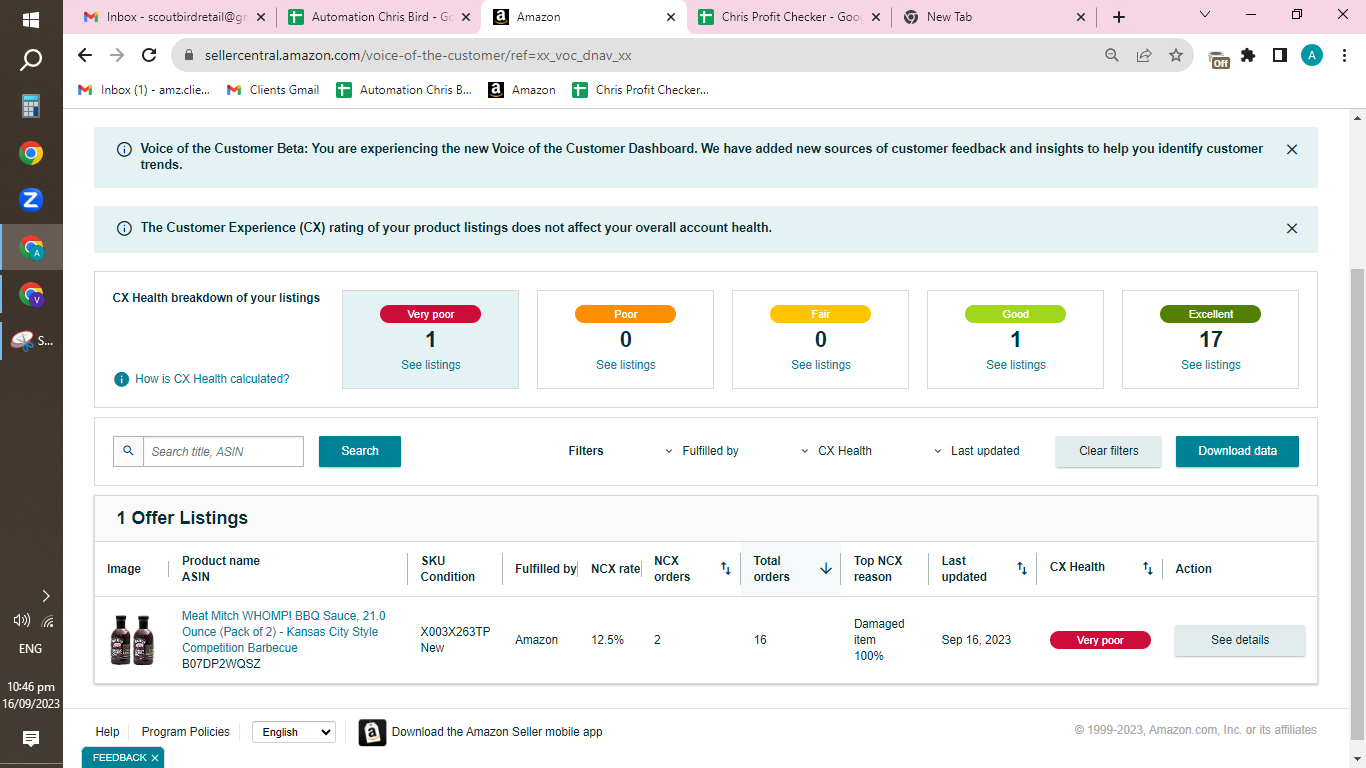This screenshot has height=768, width=1366.
Task: Sort the table by NCX orders
Action: (726, 569)
